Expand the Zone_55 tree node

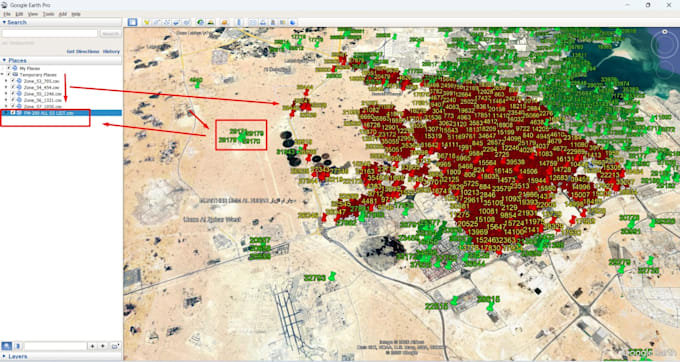pyautogui.click(x=6, y=94)
